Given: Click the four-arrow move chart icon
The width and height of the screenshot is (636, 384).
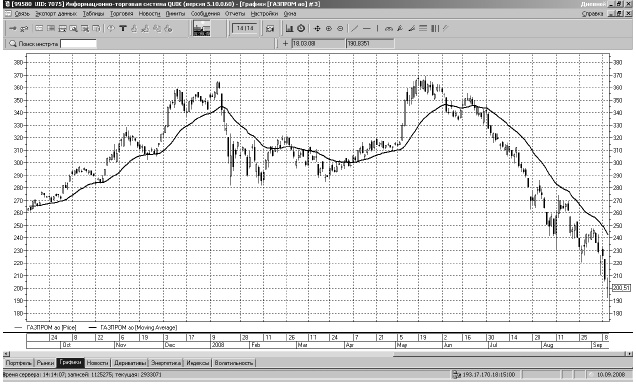Looking at the screenshot, I should pyautogui.click(x=317, y=28).
